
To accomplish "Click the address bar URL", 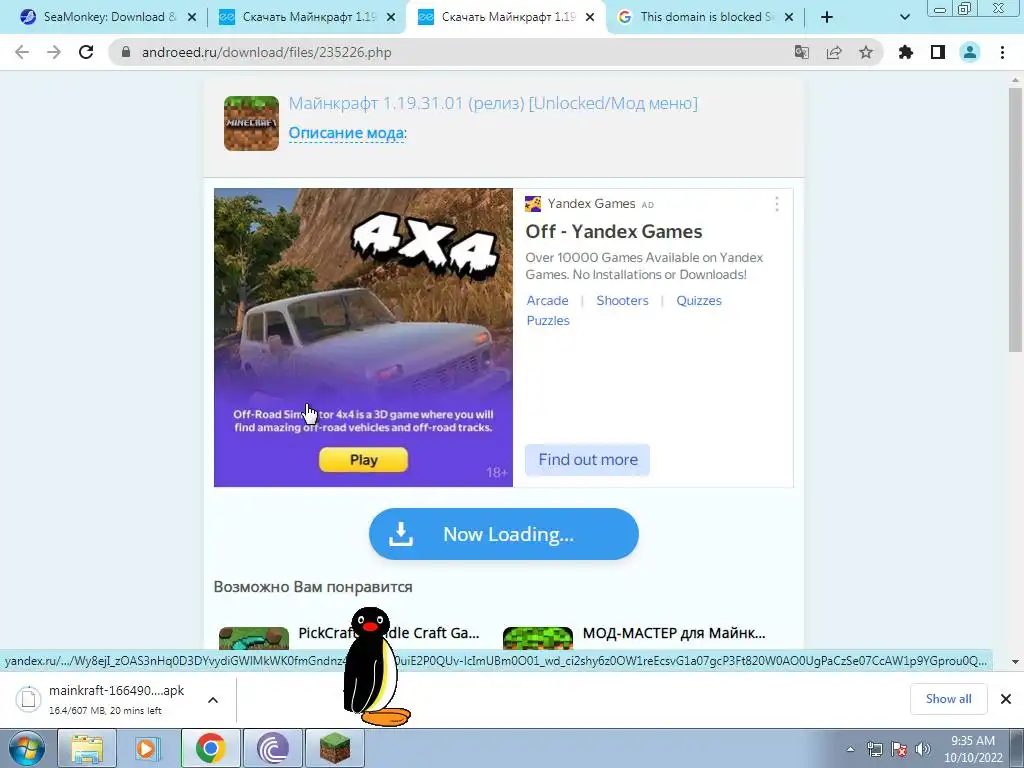I will point(266,52).
